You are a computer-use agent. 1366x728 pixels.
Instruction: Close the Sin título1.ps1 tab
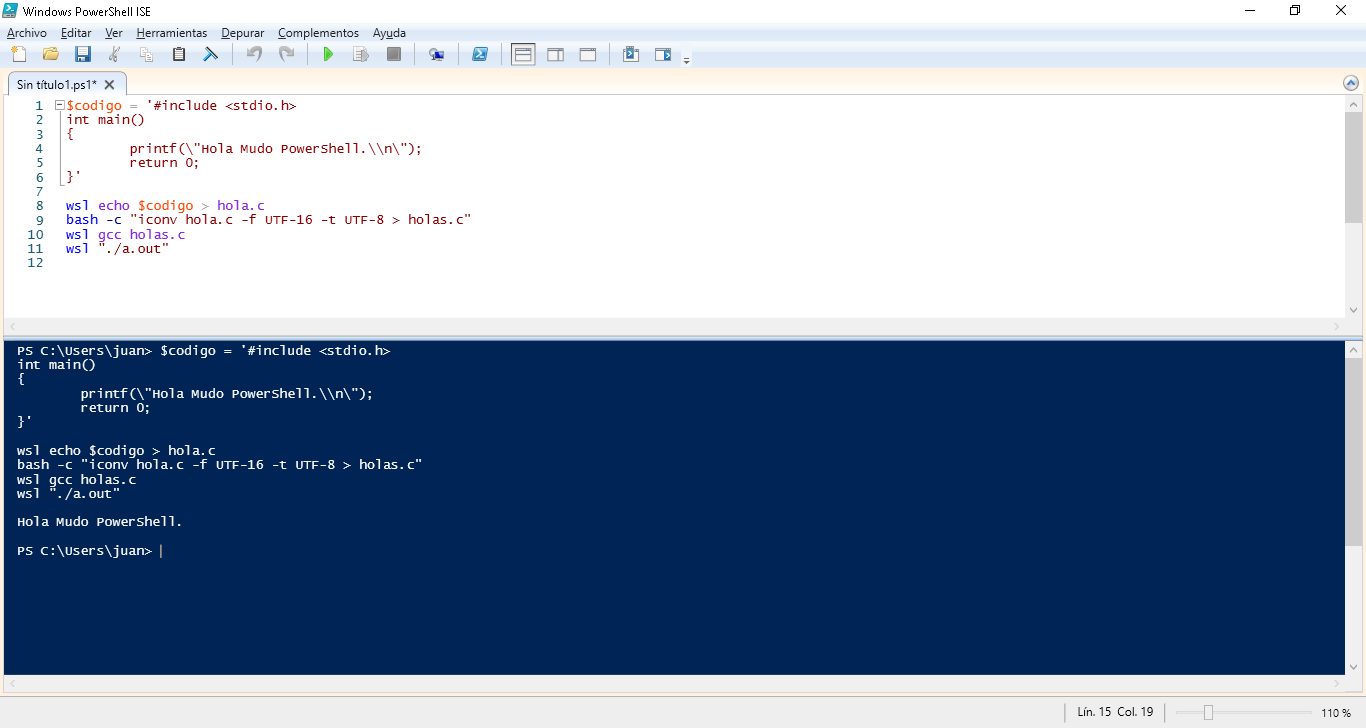(x=110, y=85)
